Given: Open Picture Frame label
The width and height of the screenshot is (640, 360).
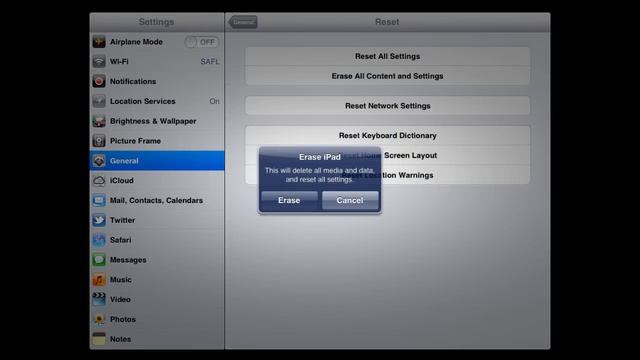Looking at the screenshot, I should tap(136, 141).
